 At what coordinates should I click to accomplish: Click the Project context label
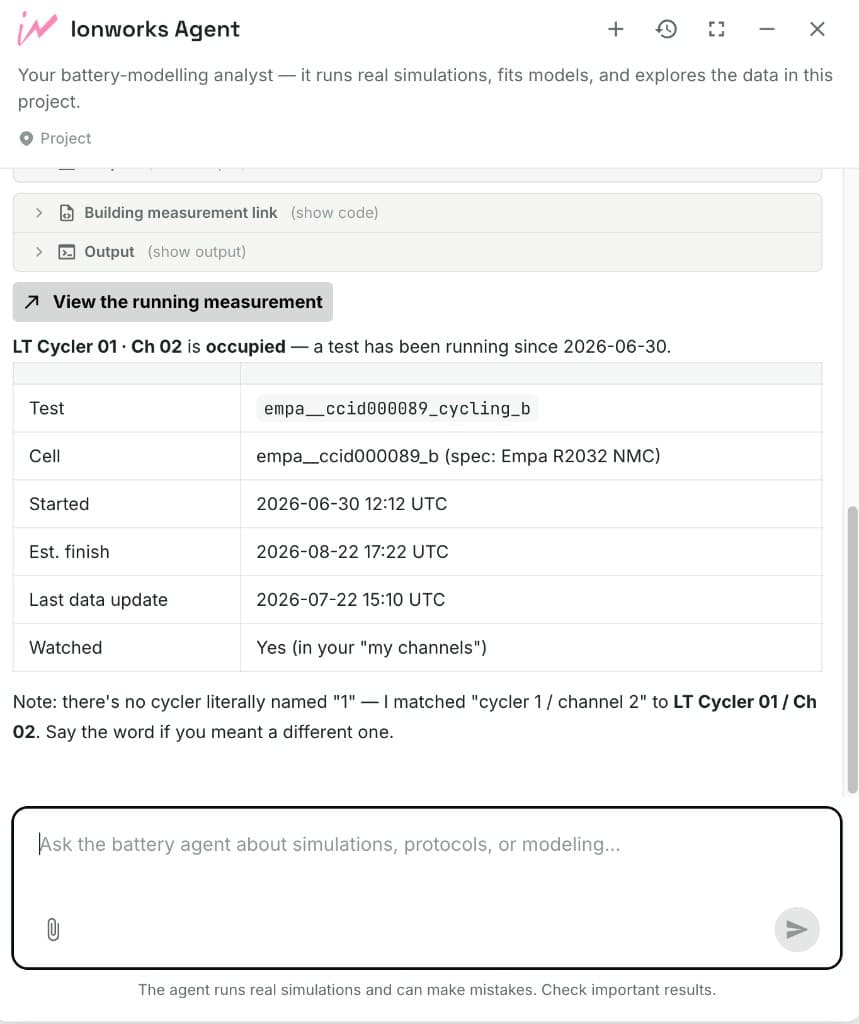click(x=65, y=138)
